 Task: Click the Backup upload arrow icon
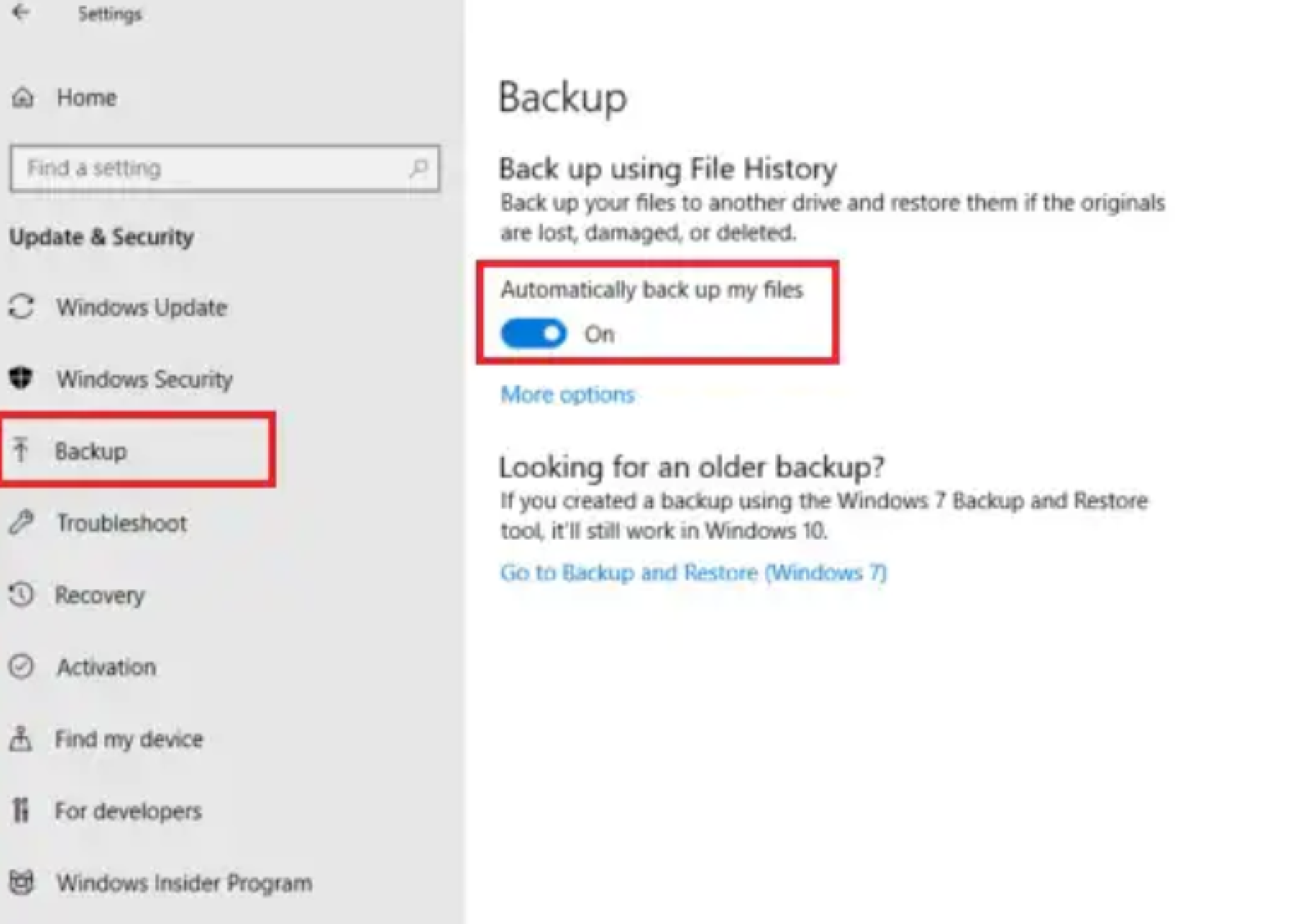click(x=21, y=449)
